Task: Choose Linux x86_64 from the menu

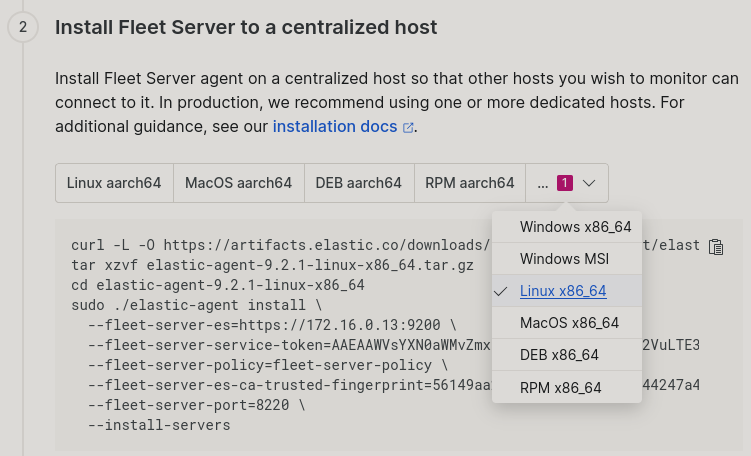Action: coord(567,291)
